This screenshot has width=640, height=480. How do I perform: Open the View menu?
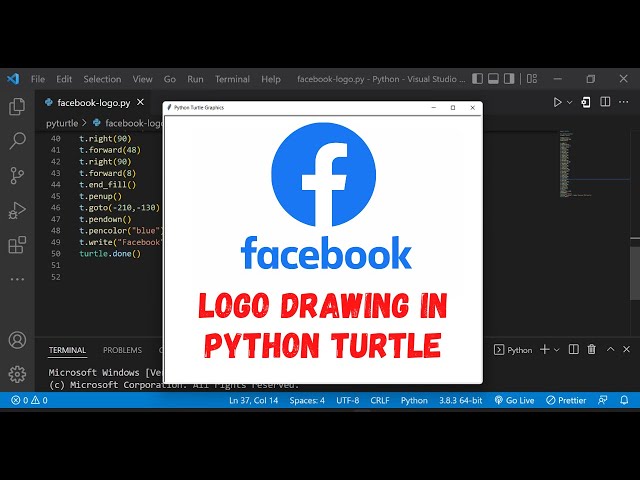click(142, 79)
